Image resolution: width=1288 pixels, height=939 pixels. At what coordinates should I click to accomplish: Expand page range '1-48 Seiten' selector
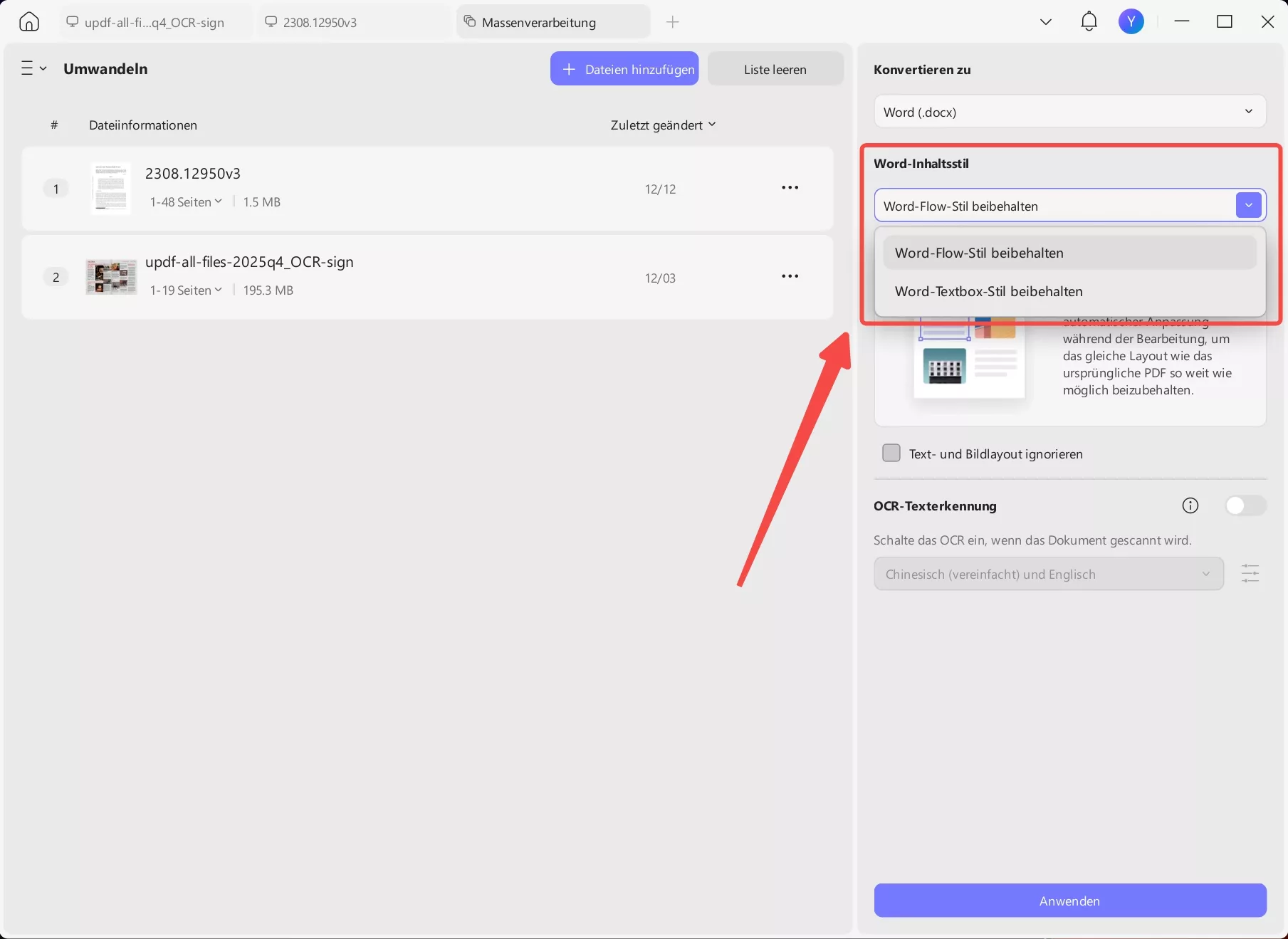click(186, 202)
